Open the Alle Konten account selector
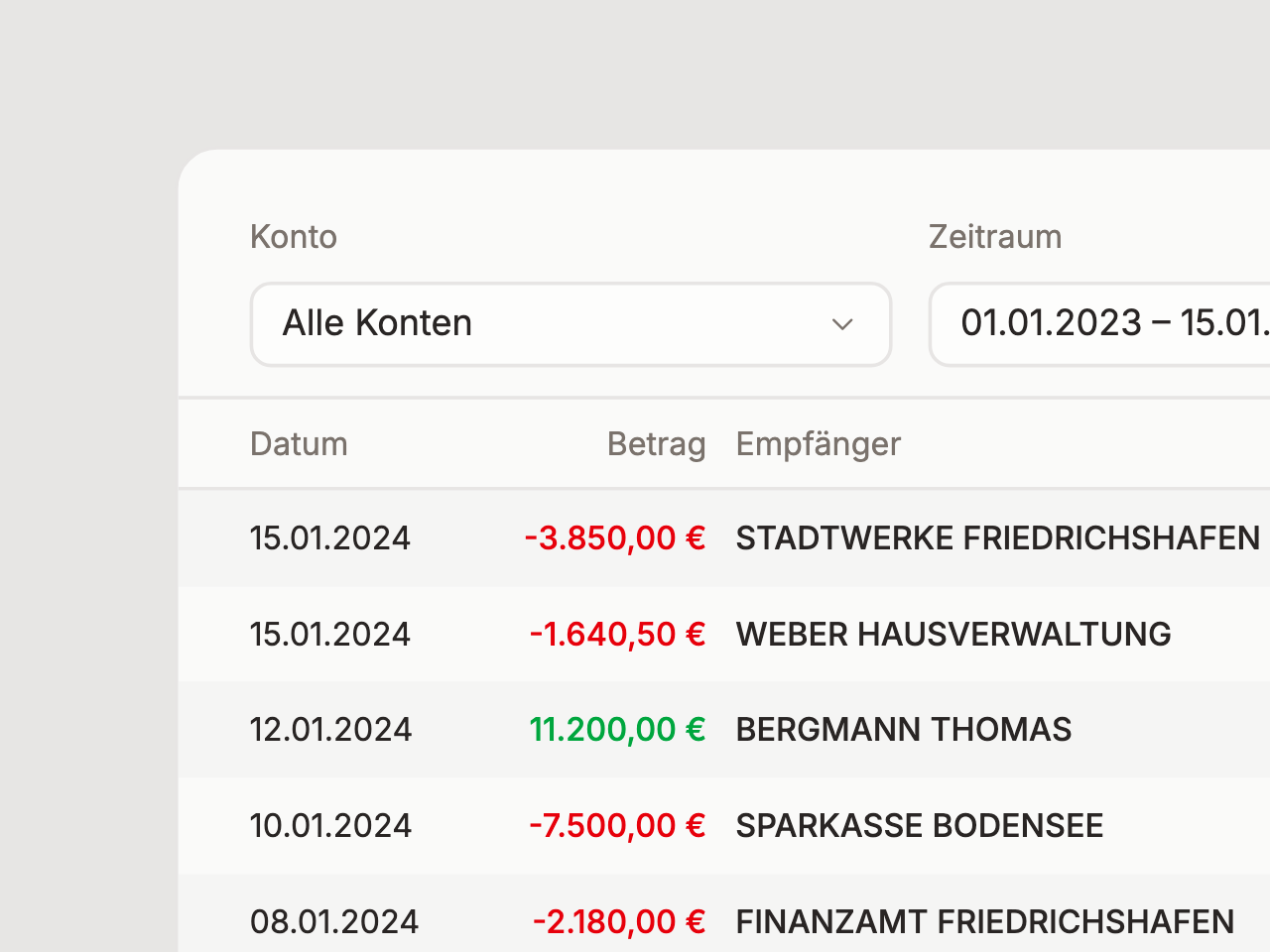Screen dimensions: 1270x952 pyautogui.click(x=571, y=324)
